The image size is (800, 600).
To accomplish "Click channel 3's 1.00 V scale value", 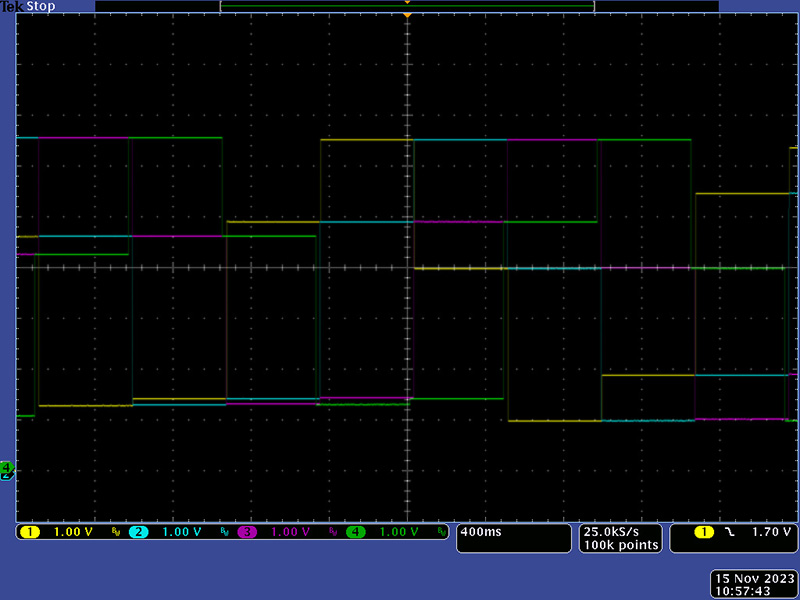I will click(290, 532).
